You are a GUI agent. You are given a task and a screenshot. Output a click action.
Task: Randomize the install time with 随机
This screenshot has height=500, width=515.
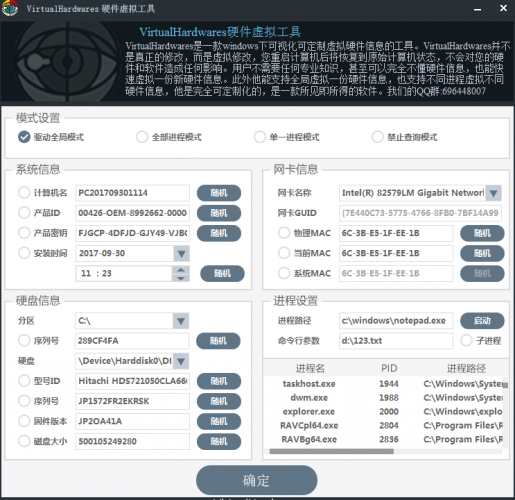pyautogui.click(x=222, y=274)
